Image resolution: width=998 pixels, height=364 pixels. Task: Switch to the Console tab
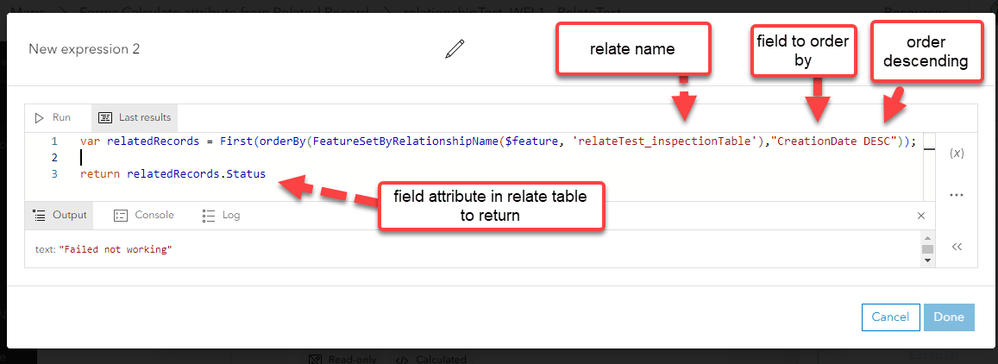point(144,215)
